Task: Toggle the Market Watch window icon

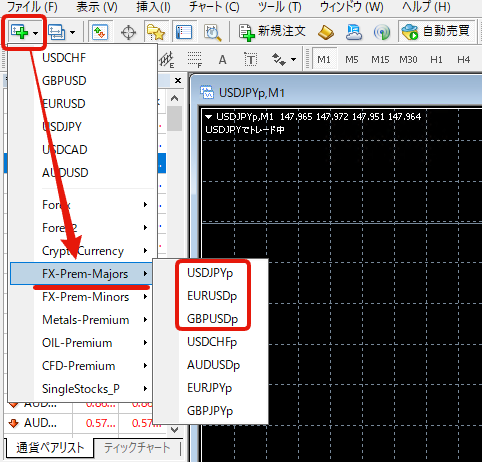Action: pos(100,32)
